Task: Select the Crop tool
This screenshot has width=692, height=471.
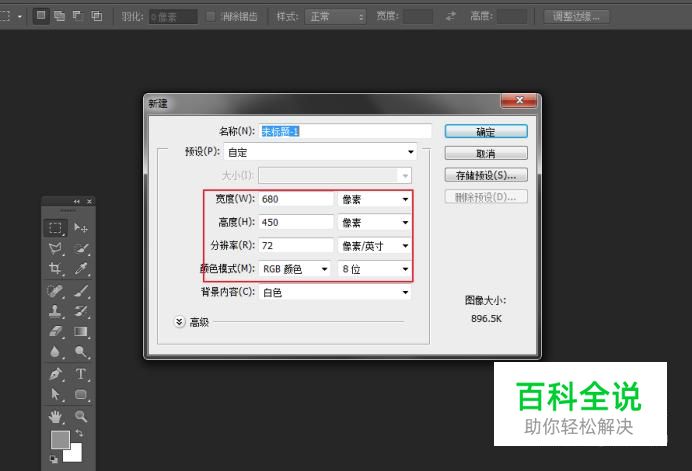Action: point(55,268)
